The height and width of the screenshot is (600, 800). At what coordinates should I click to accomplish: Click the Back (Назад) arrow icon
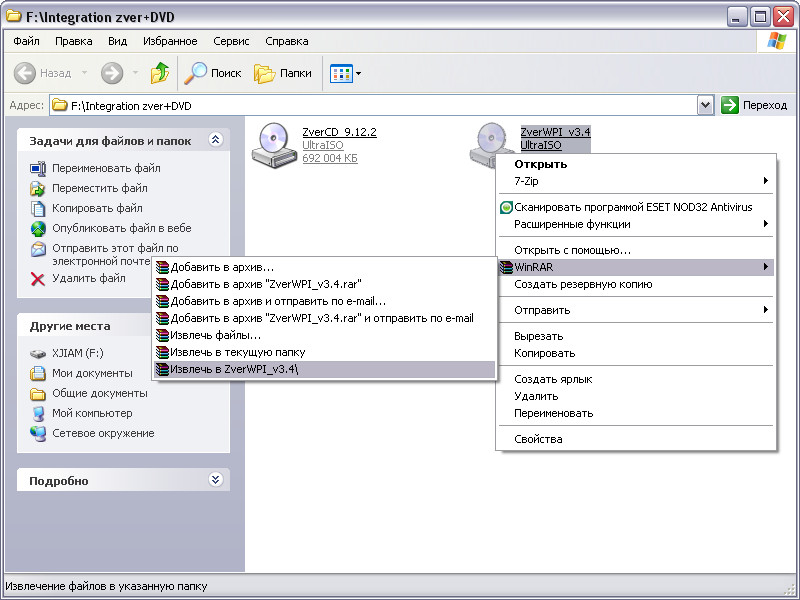(24, 73)
